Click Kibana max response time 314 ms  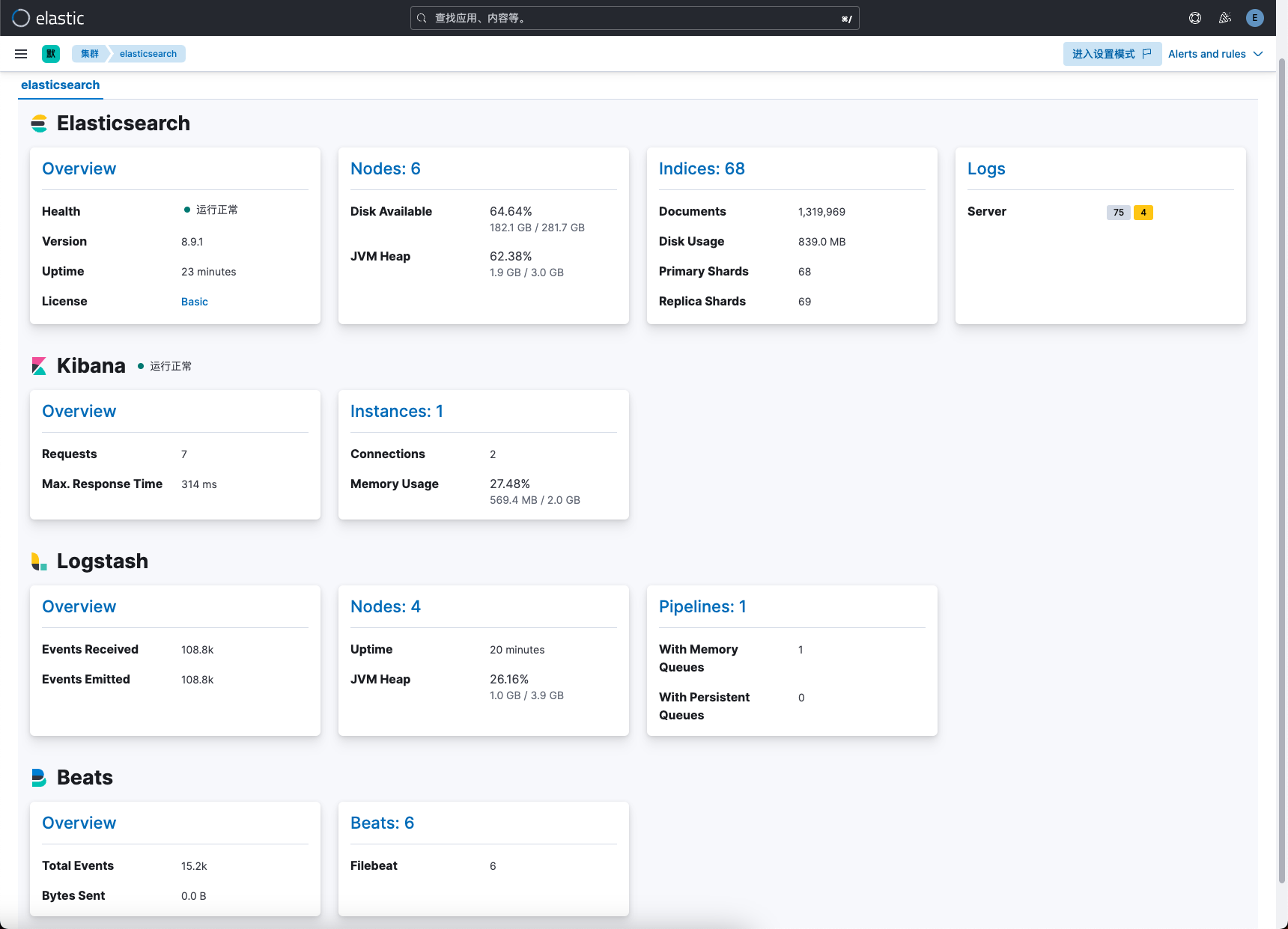199,484
